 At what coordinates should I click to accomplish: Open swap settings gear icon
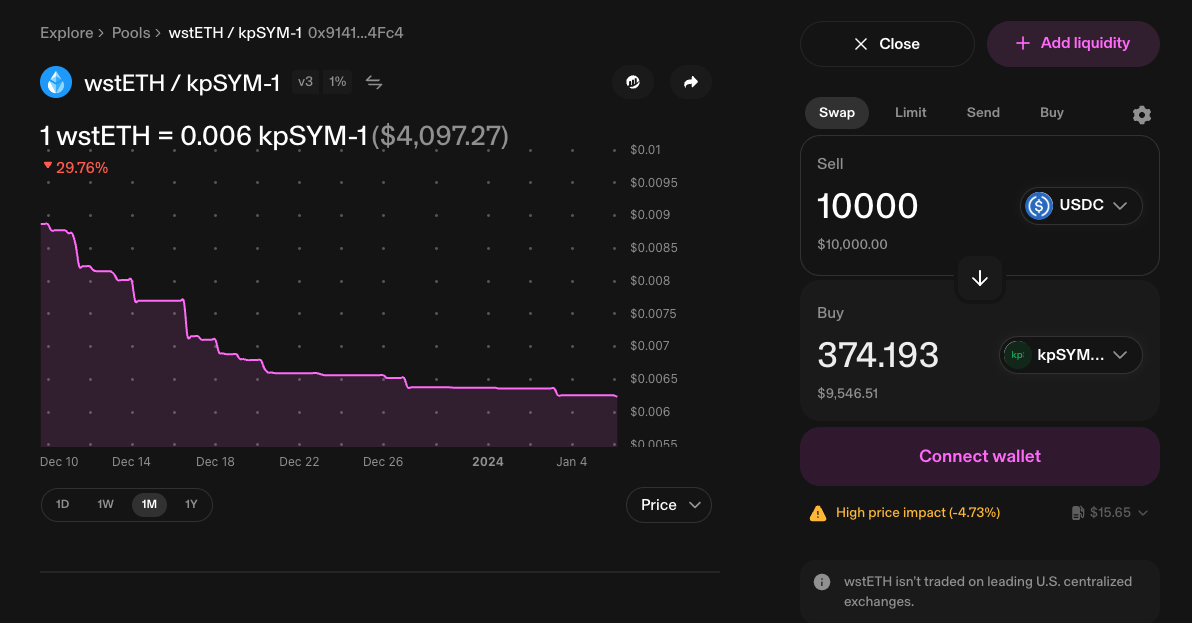tap(1141, 115)
